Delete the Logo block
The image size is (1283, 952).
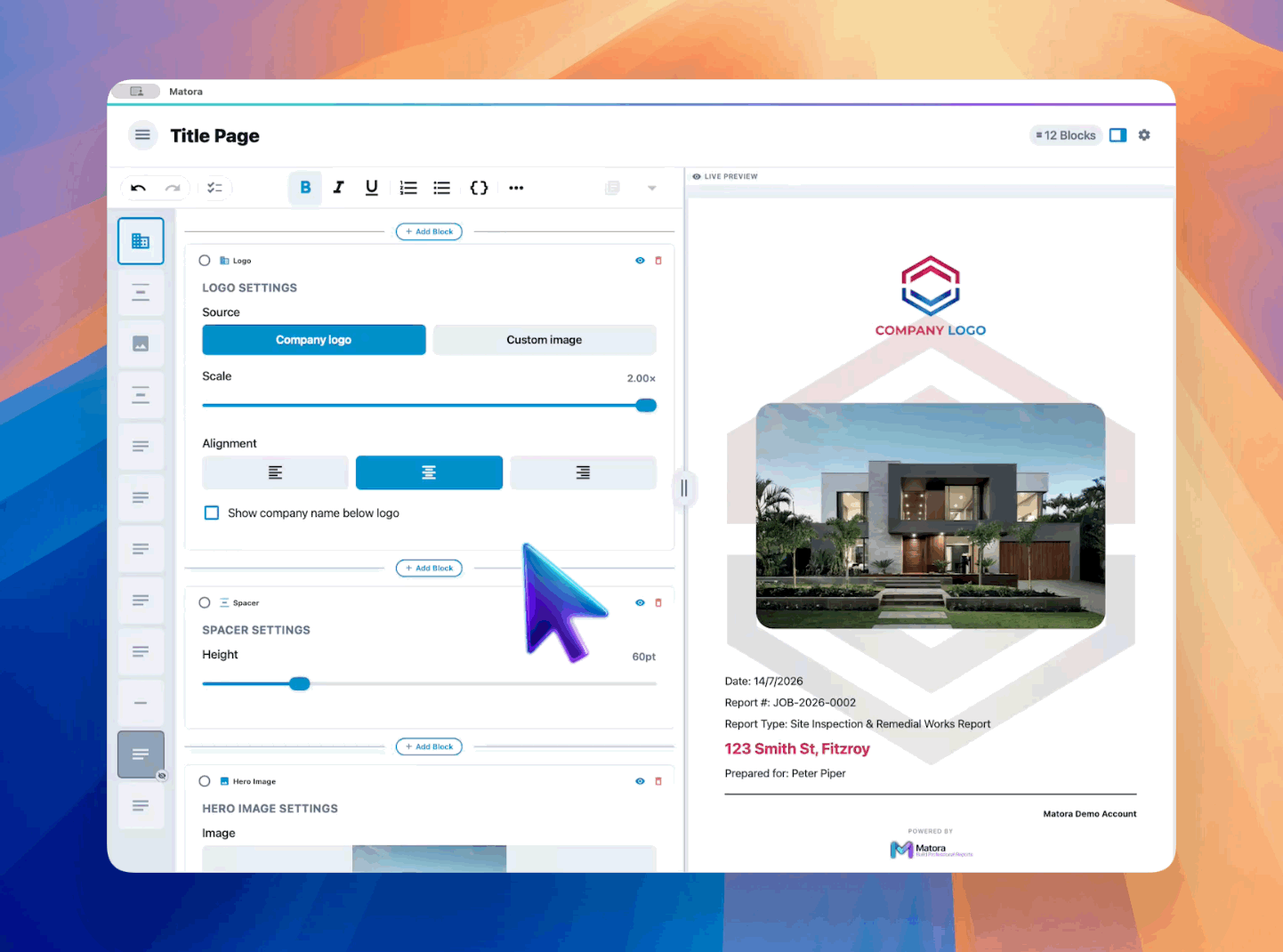[658, 261]
